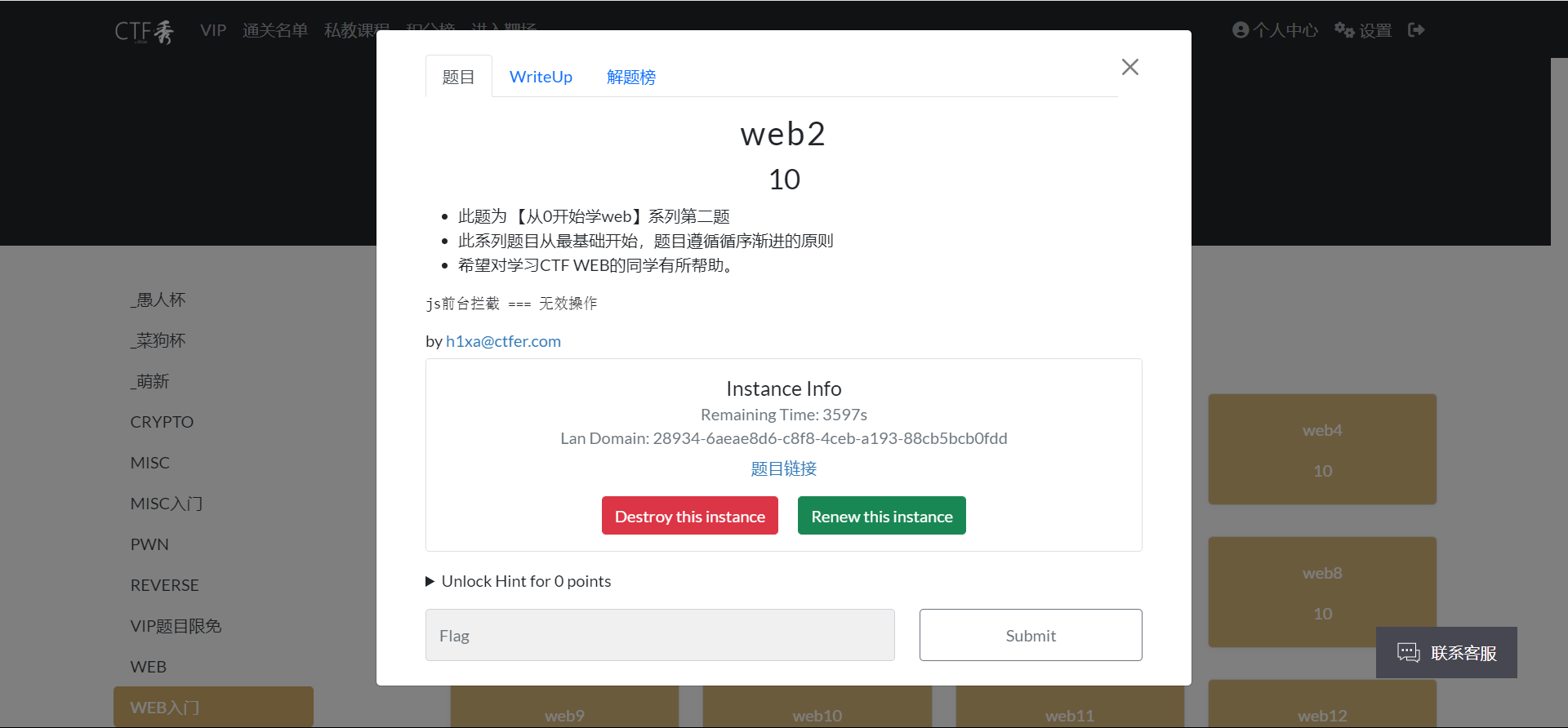Open the web4 challenge card
The height and width of the screenshot is (728, 1568).
1322,450
